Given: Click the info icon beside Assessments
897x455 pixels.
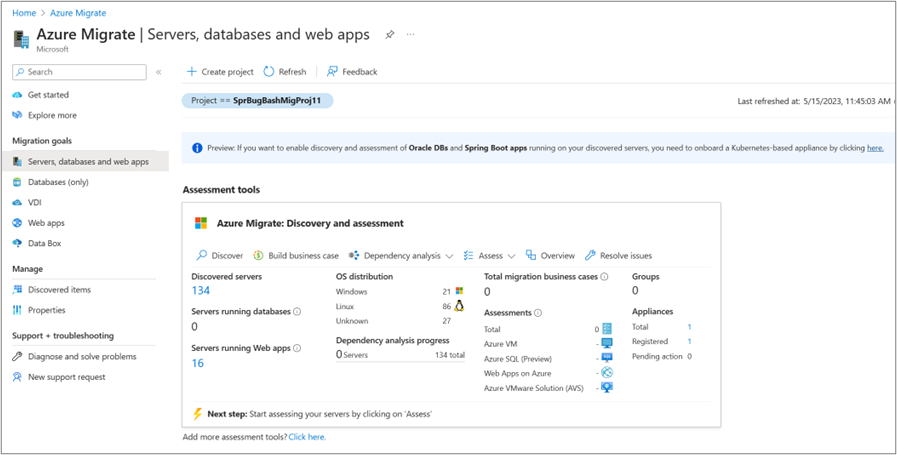Looking at the screenshot, I should (539, 313).
